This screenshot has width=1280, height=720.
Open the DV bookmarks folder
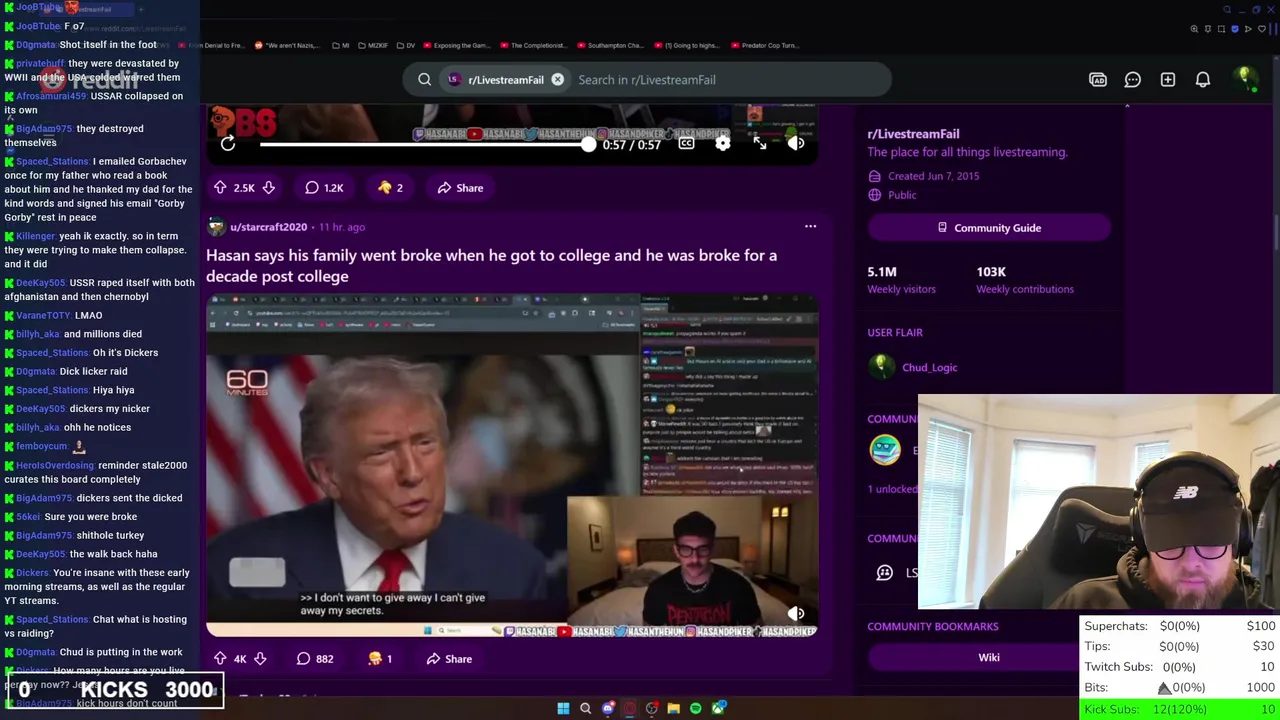[406, 45]
